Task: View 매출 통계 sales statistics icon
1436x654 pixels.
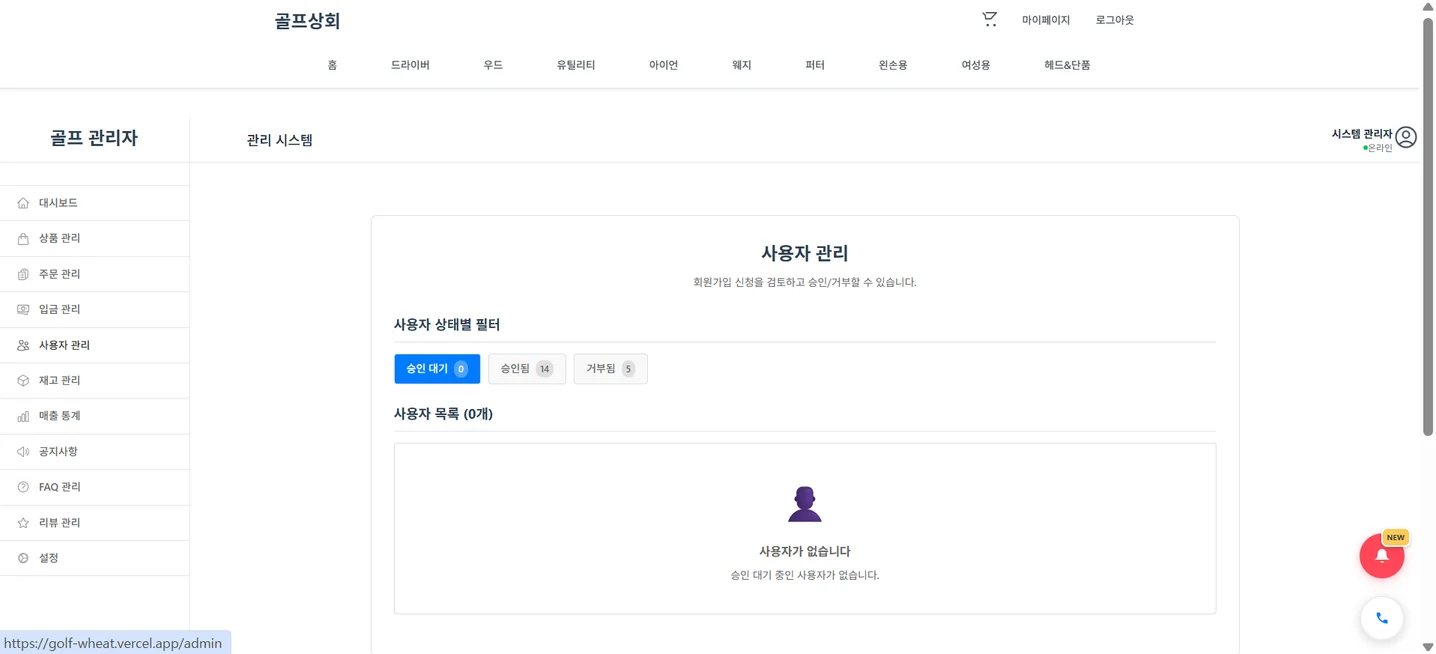Action: click(22, 415)
